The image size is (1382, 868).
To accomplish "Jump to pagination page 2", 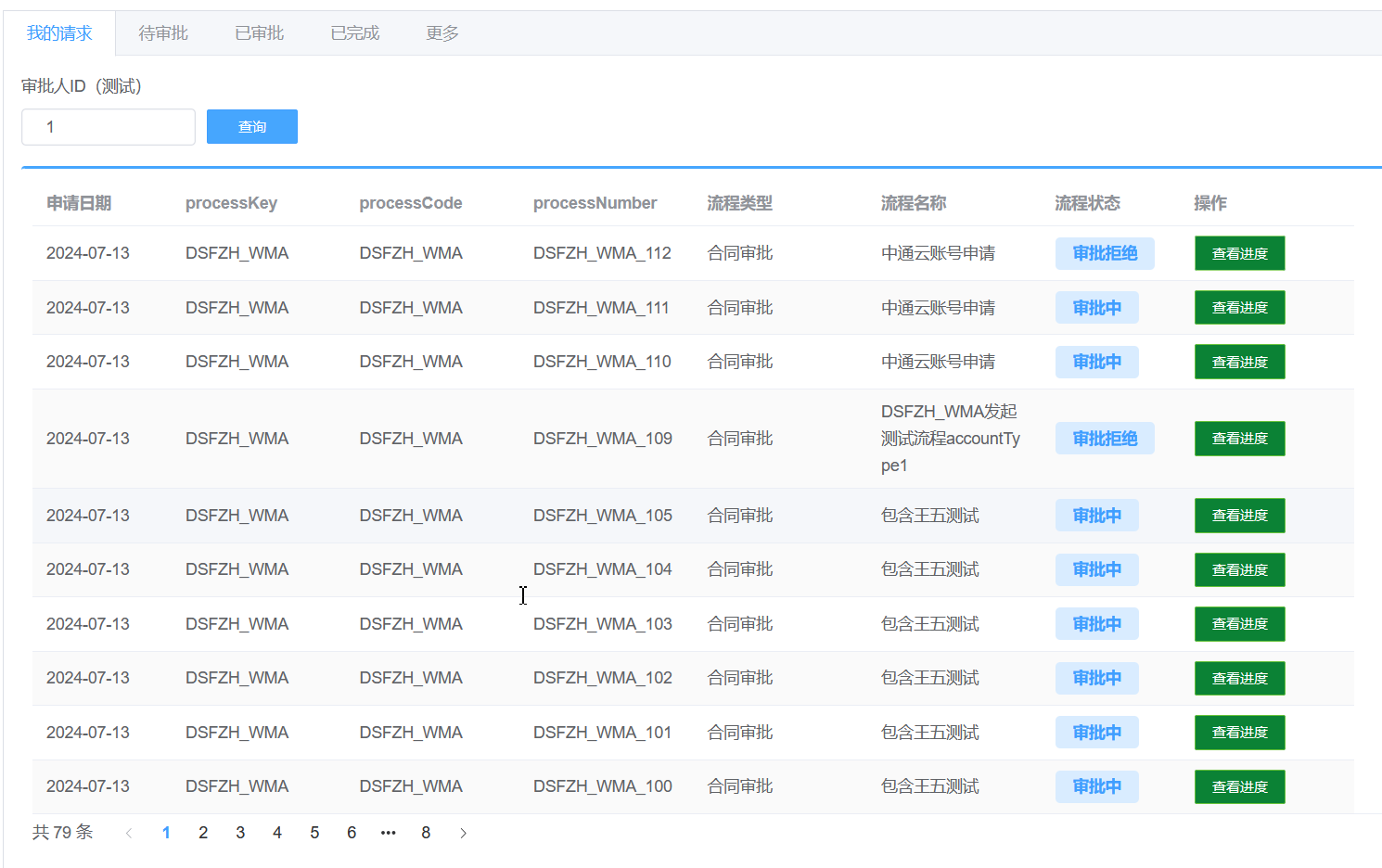I will point(203,833).
